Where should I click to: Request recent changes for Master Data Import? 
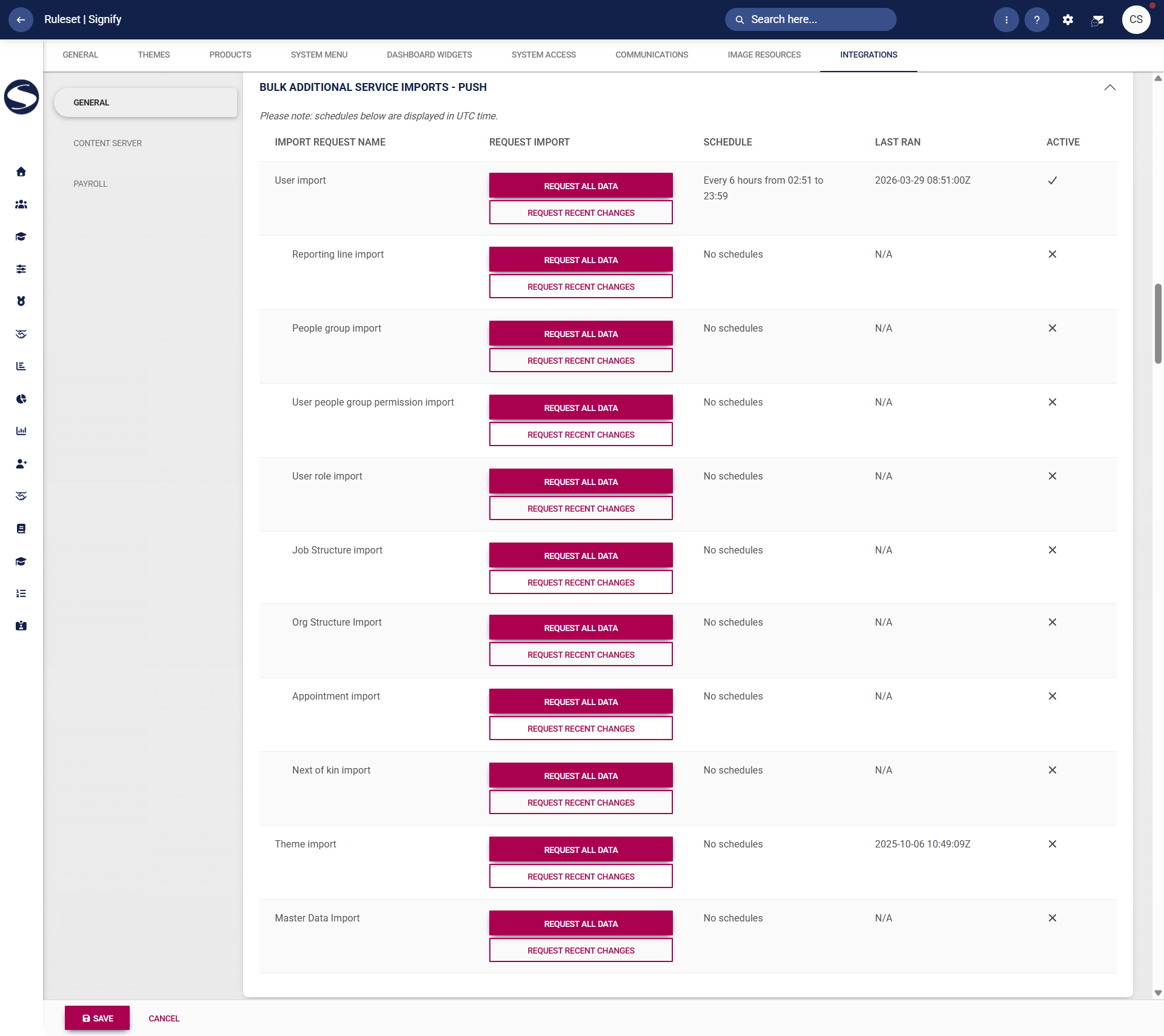pos(581,951)
